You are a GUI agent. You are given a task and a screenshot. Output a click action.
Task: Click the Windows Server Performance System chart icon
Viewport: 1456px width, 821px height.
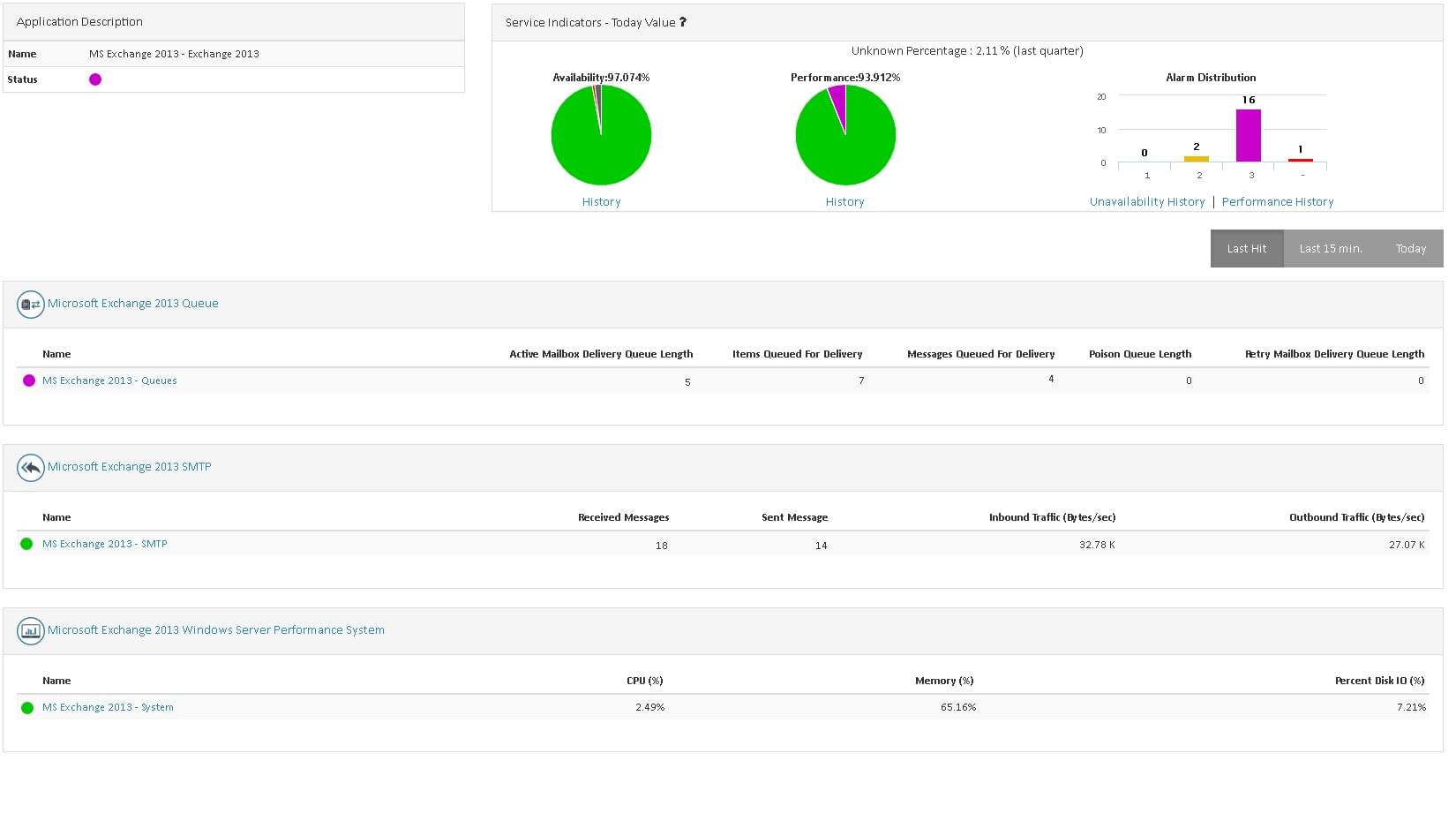pyautogui.click(x=31, y=631)
